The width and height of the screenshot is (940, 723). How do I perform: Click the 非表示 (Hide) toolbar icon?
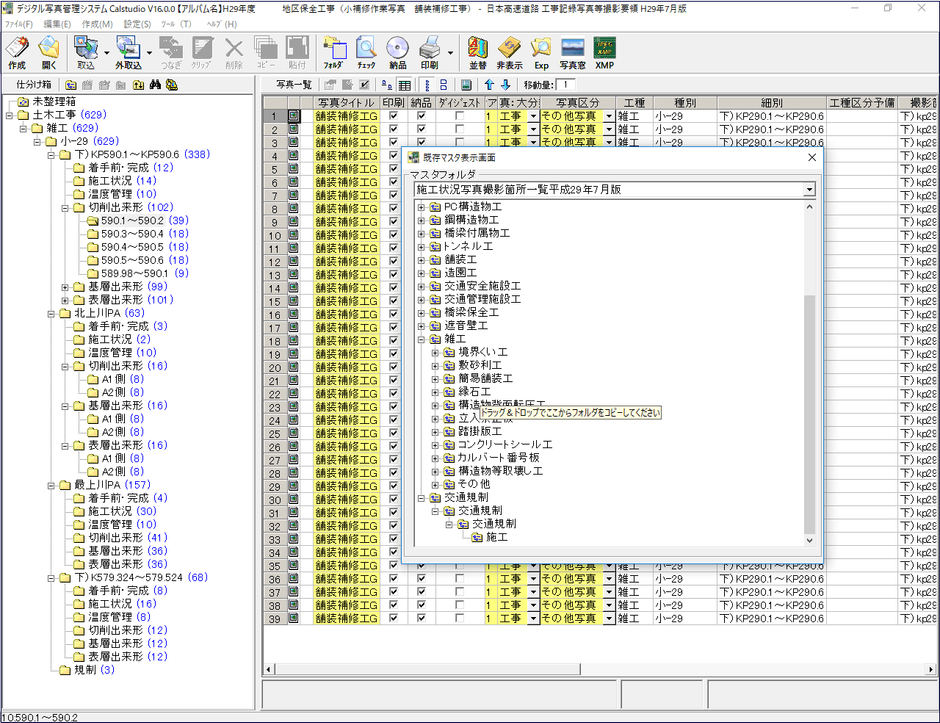pyautogui.click(x=510, y=52)
